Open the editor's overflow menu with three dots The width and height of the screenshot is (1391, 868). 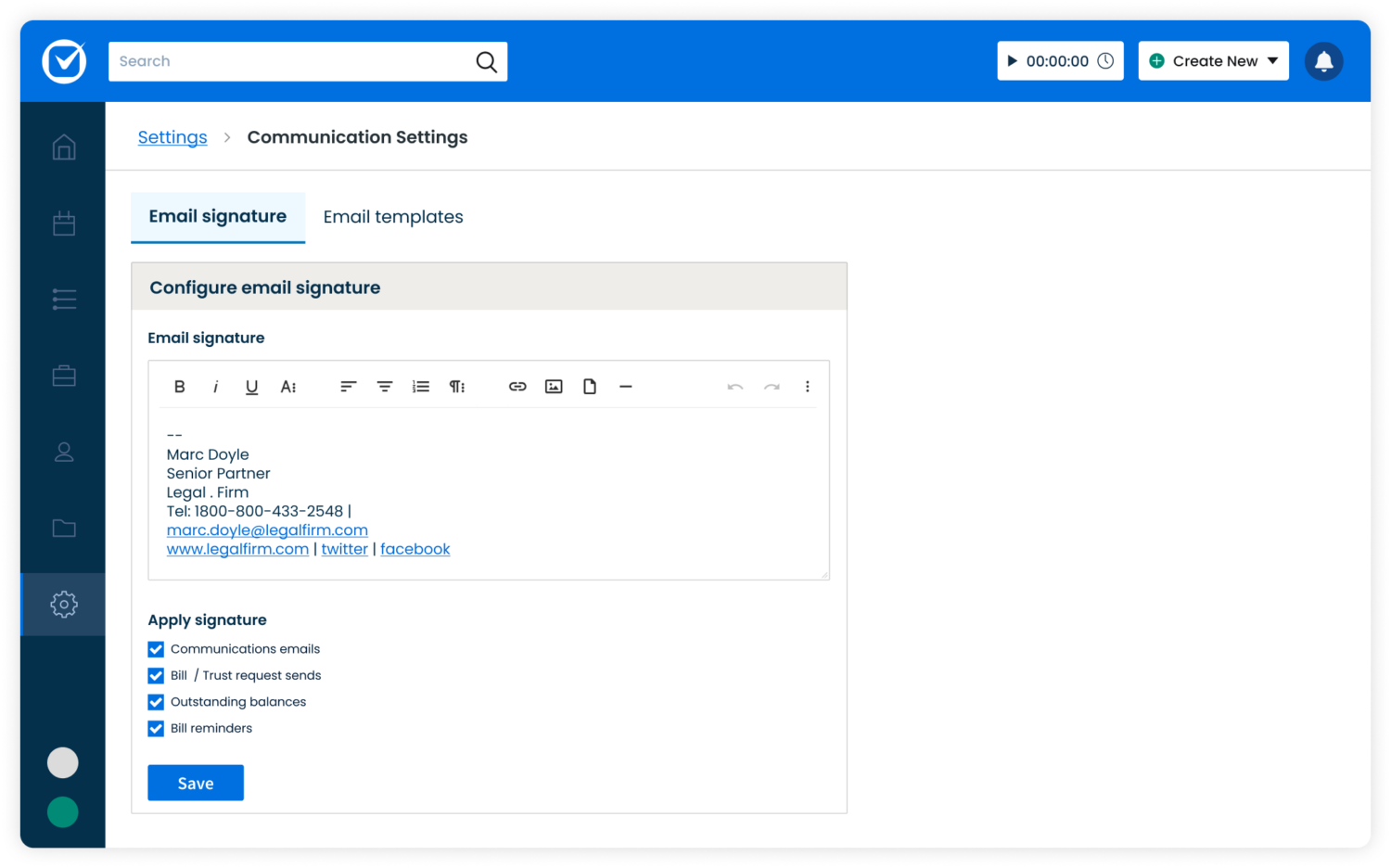(x=807, y=387)
